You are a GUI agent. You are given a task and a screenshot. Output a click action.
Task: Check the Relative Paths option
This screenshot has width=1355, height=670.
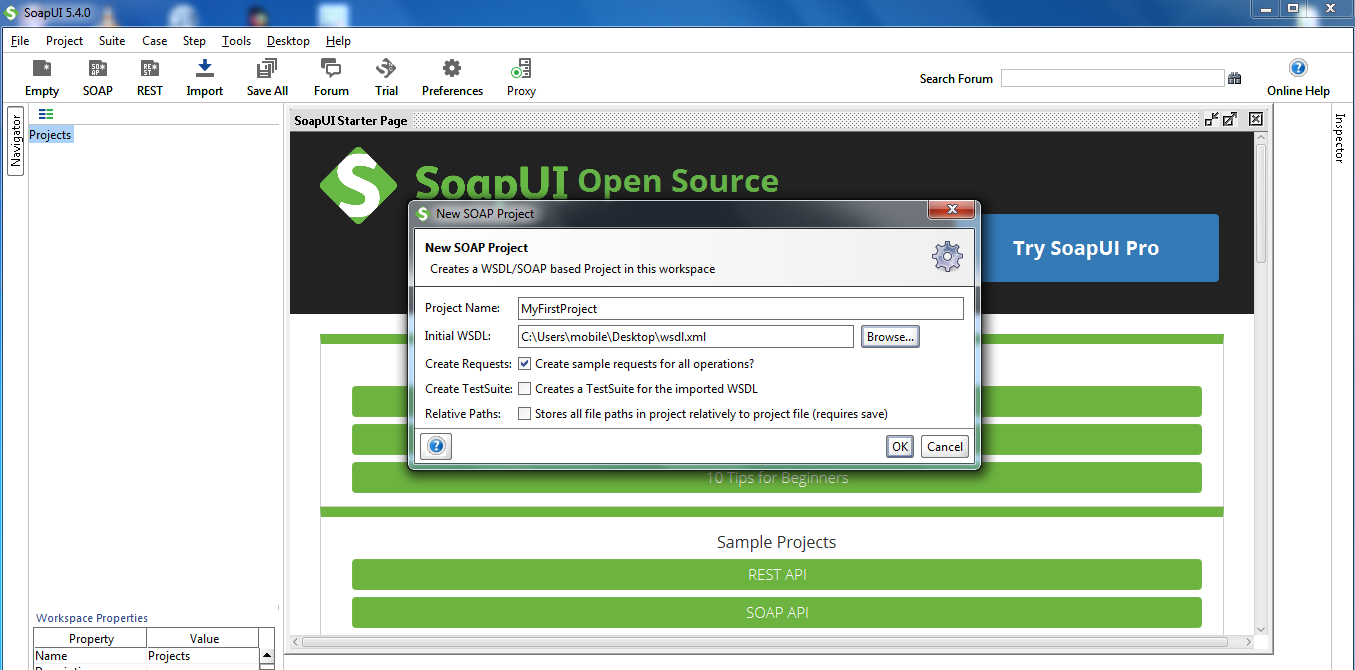(x=524, y=413)
